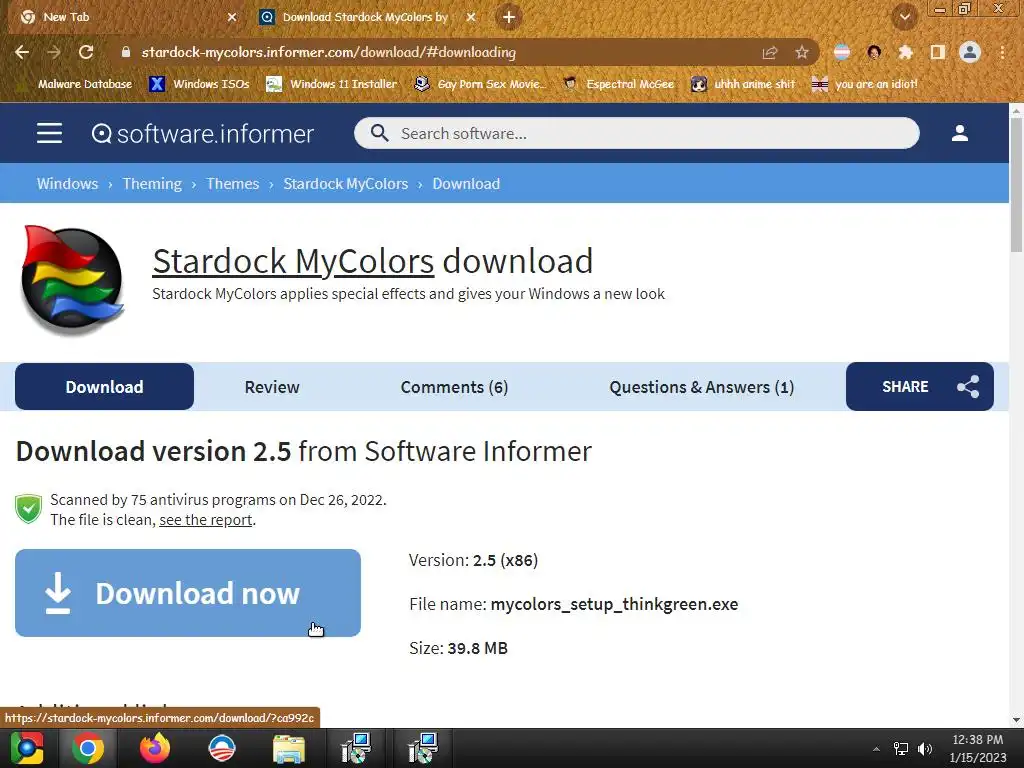Close the Download Stardock MyColors tab

click(471, 17)
